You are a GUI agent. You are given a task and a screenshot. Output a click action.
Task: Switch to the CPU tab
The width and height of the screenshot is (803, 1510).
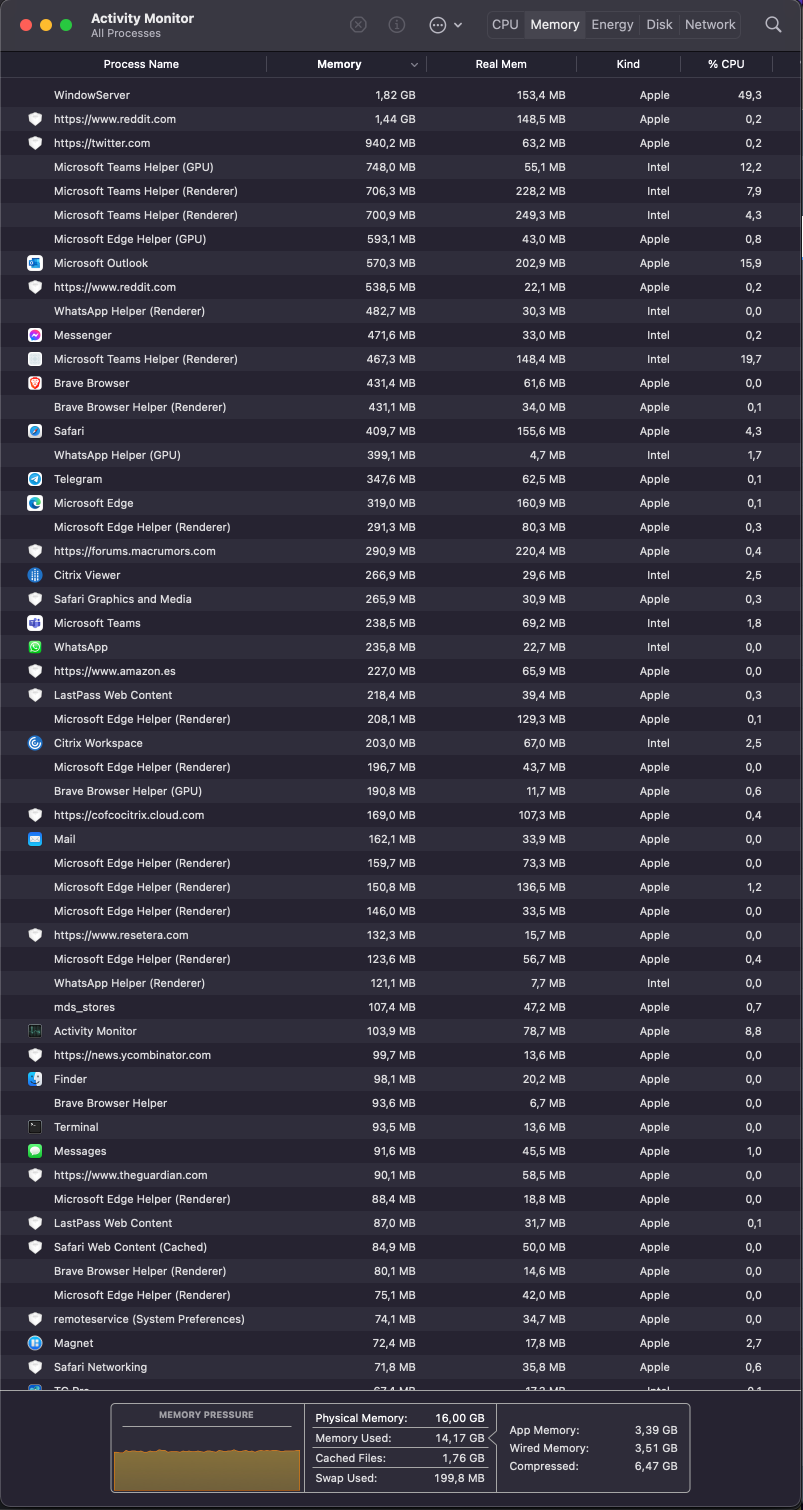click(x=505, y=25)
